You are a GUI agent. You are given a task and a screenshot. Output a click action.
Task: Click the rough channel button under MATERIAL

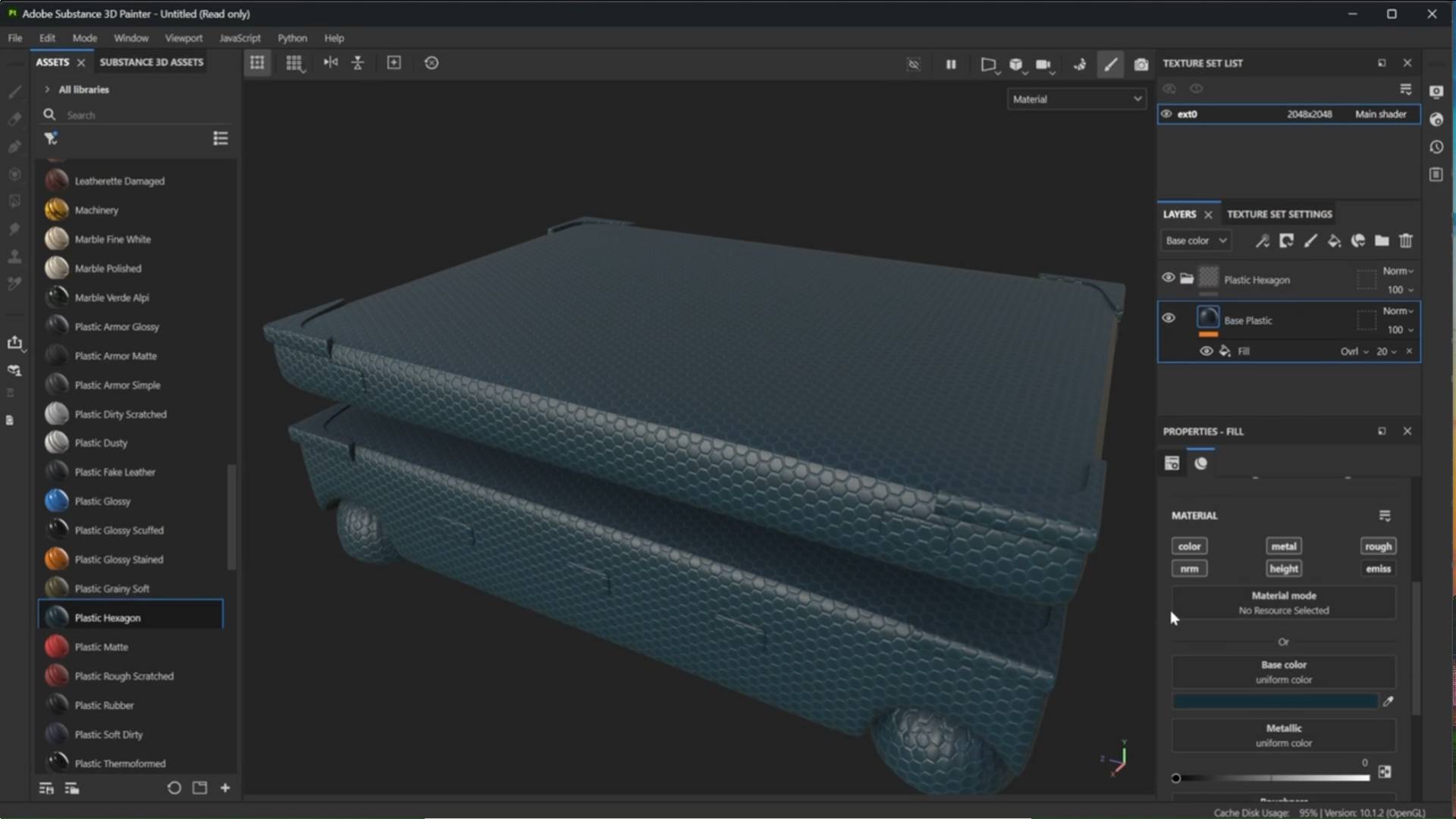click(x=1378, y=545)
